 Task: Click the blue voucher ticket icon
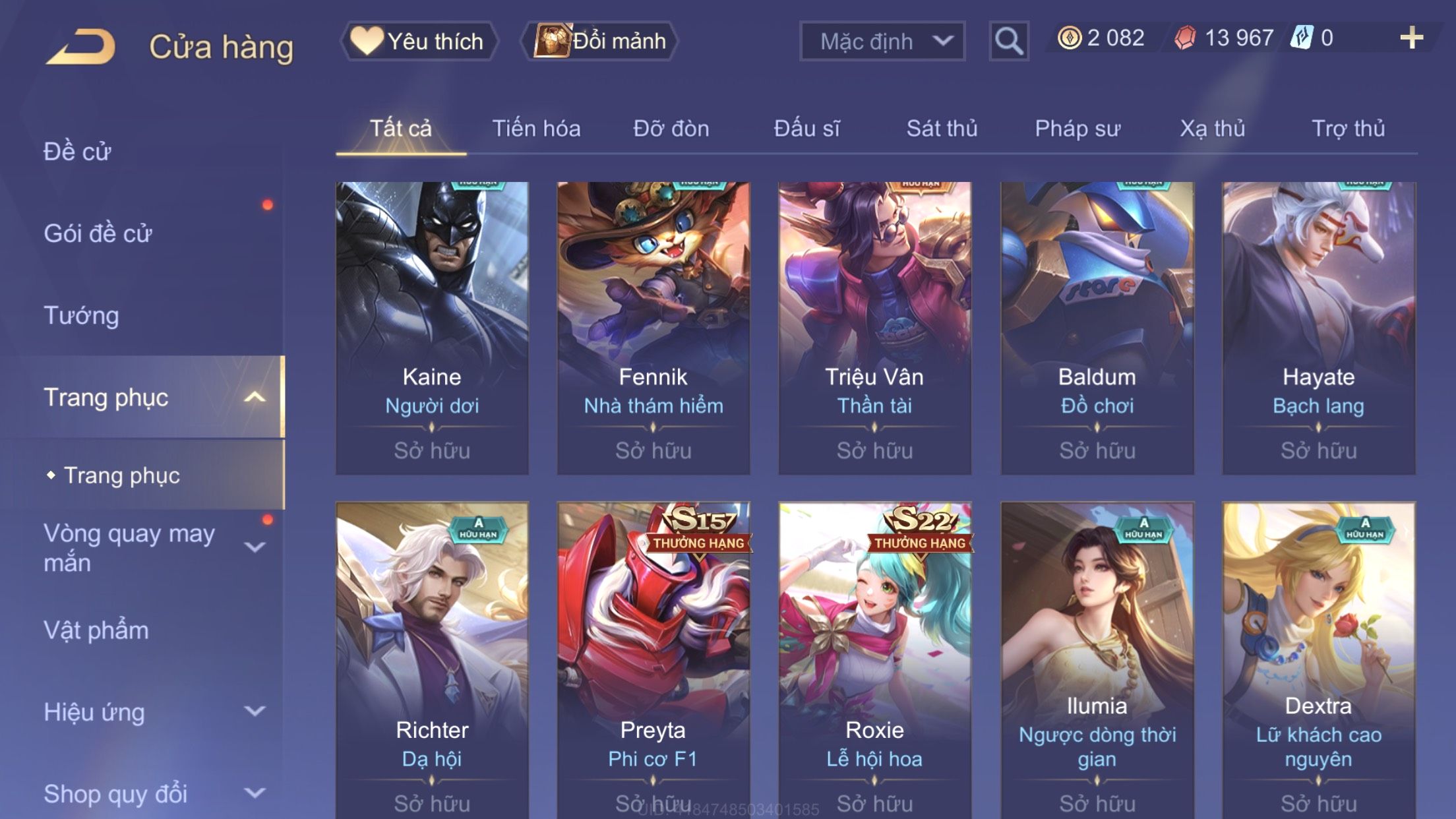1302,38
